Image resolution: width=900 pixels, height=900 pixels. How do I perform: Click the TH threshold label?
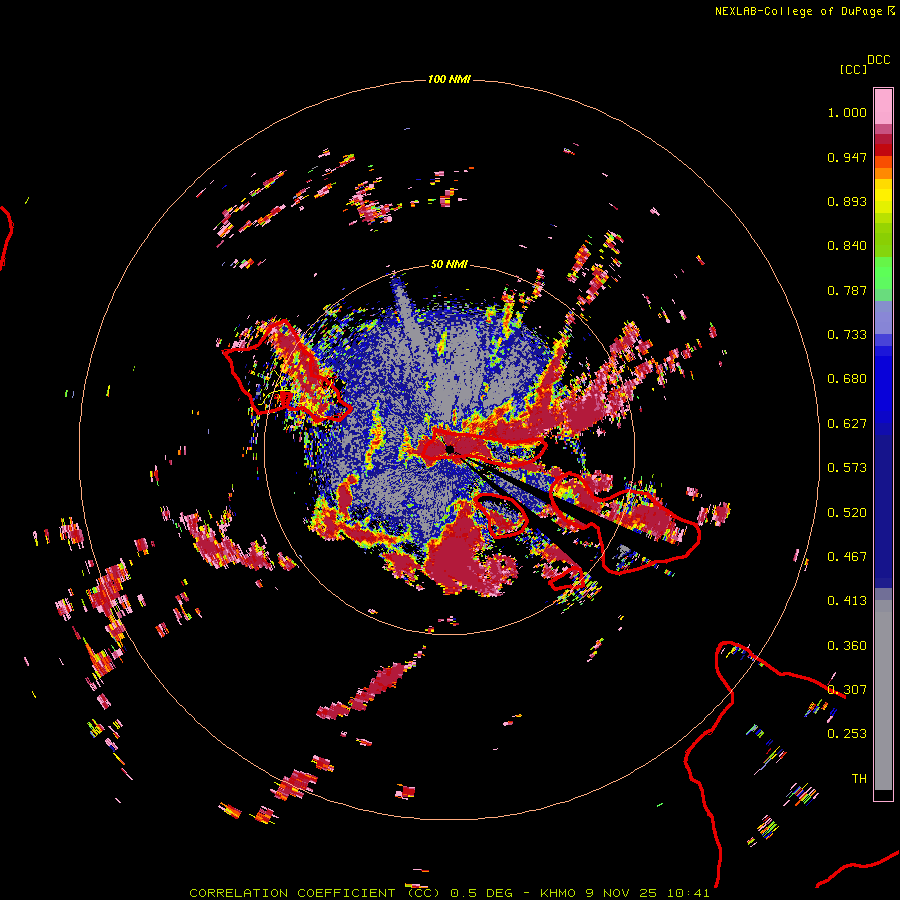859,779
